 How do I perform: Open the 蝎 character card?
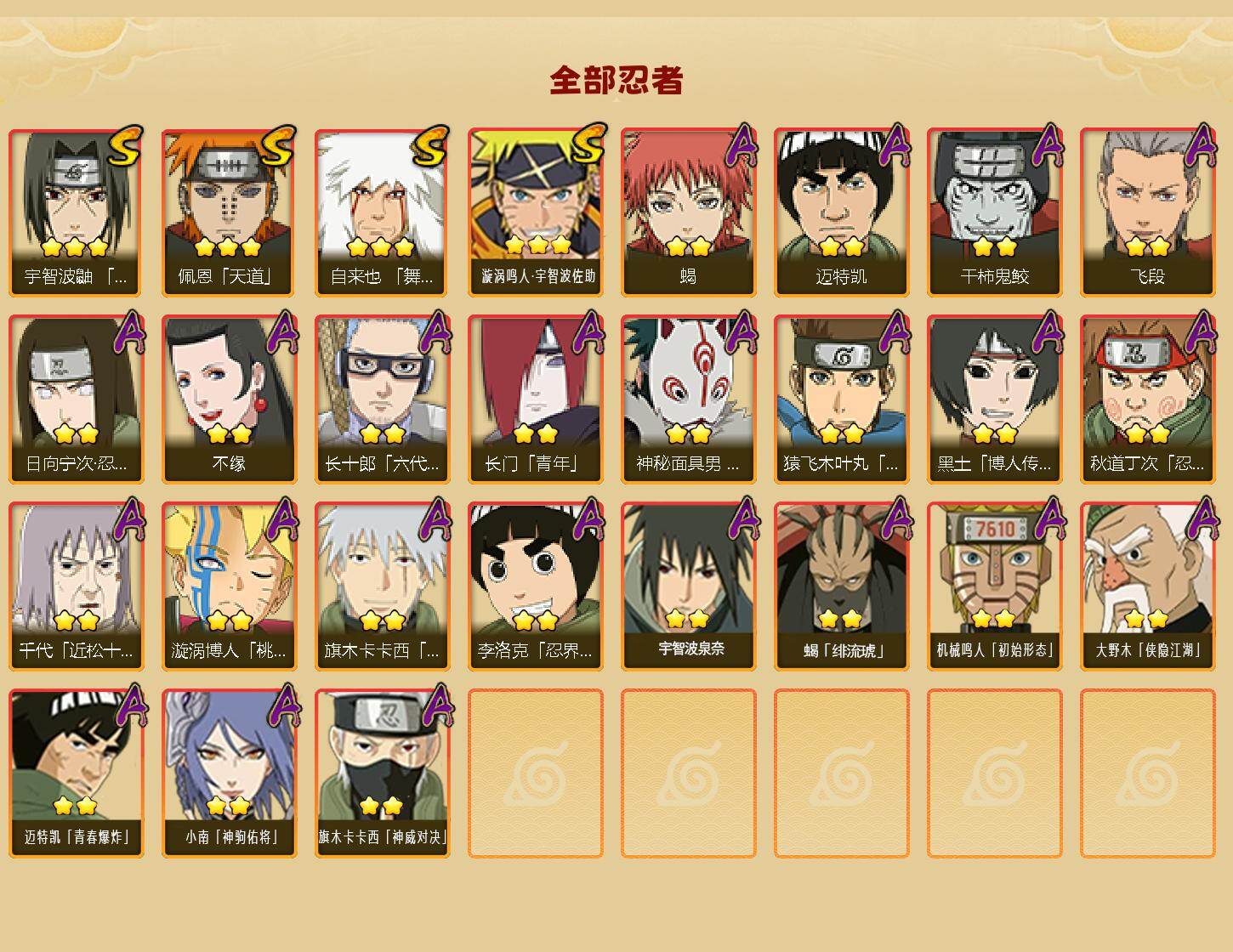[688, 212]
